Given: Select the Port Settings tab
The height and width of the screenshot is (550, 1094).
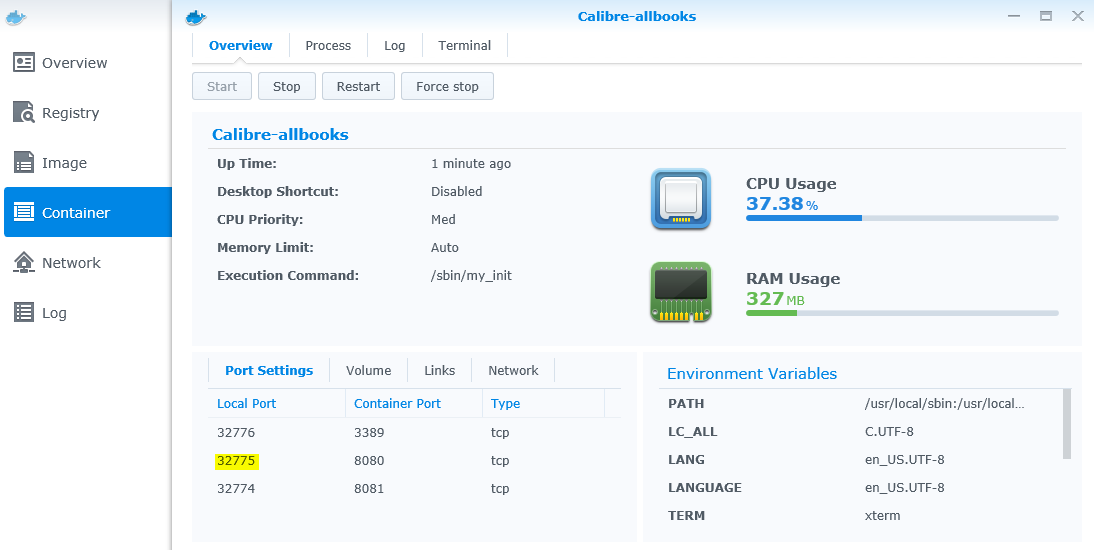Looking at the screenshot, I should coord(269,371).
